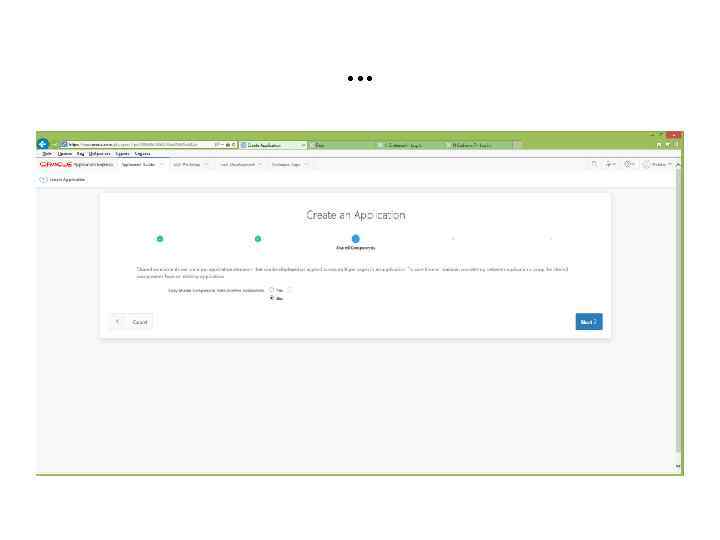Click the back arrow button left of Cancel
This screenshot has width=720, height=540.
tap(118, 322)
